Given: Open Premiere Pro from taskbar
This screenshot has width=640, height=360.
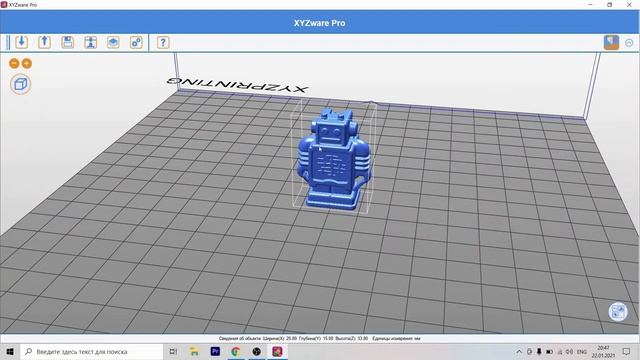Looking at the screenshot, I should point(215,351).
